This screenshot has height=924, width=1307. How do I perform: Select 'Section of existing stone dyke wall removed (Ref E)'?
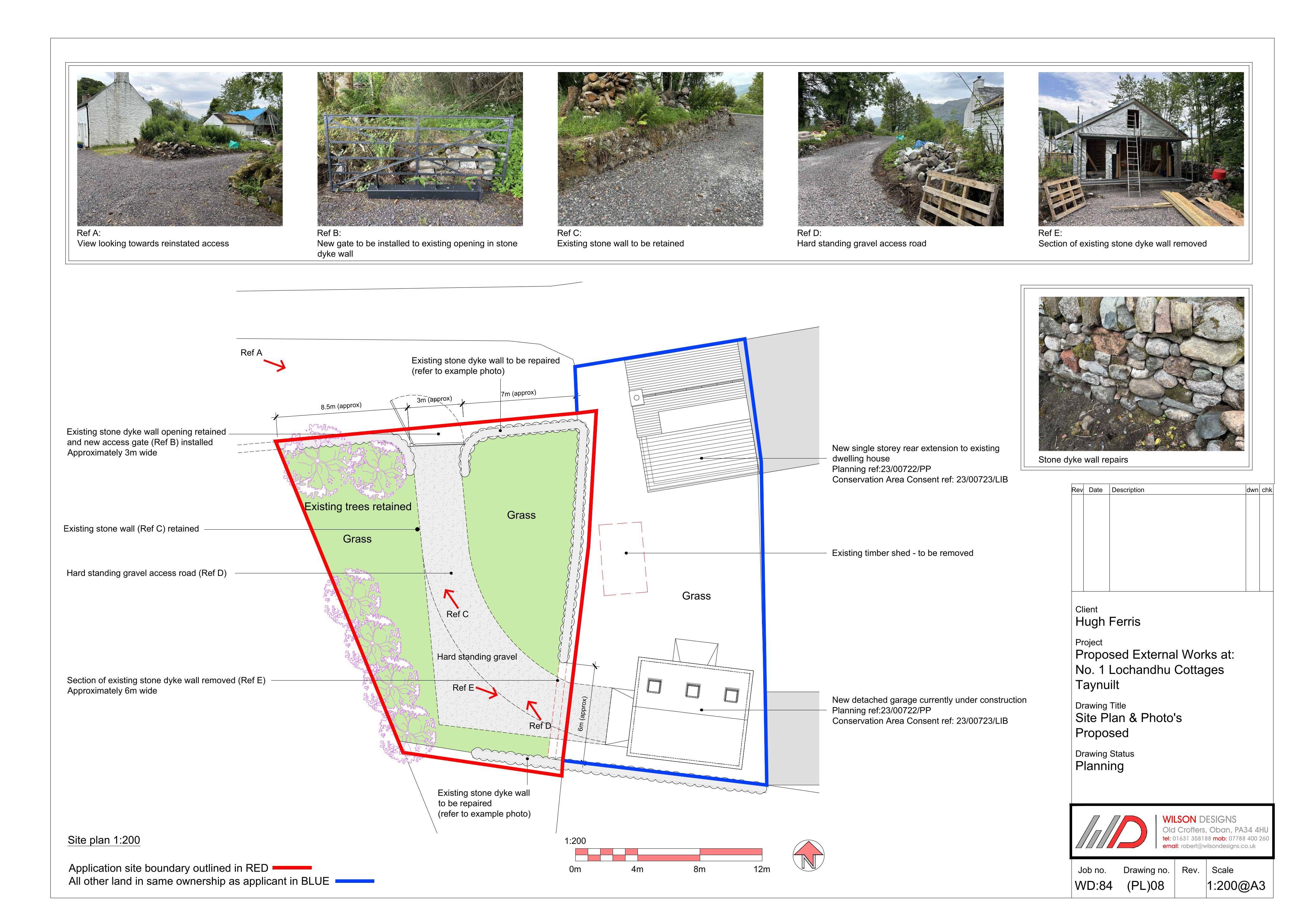tap(166, 680)
